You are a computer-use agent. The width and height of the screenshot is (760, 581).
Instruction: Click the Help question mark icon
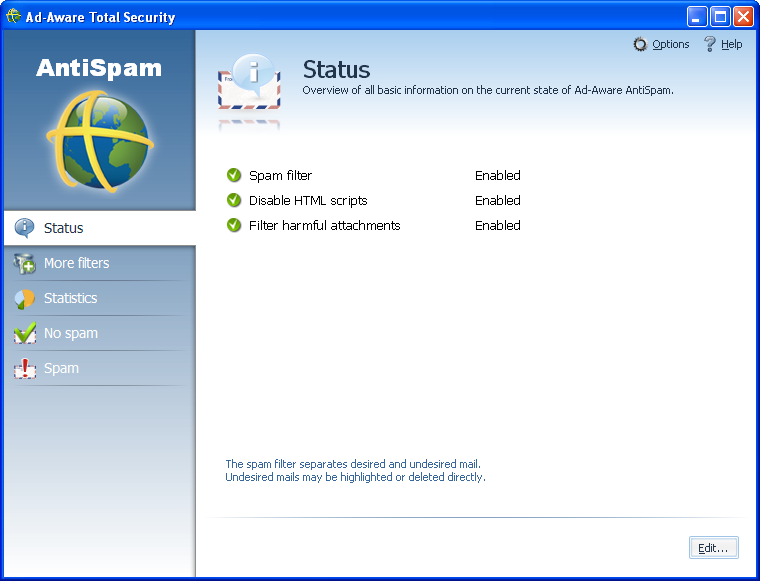[710, 44]
